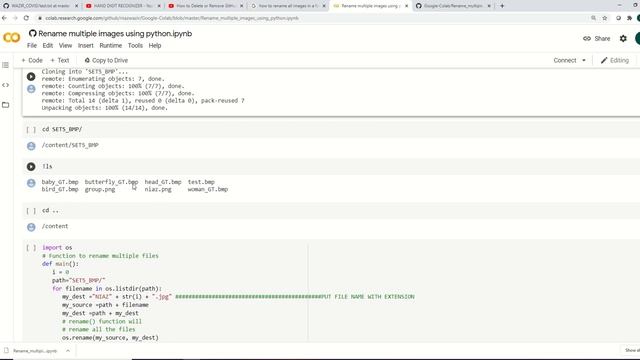Add a new Code cell

(x=32, y=60)
